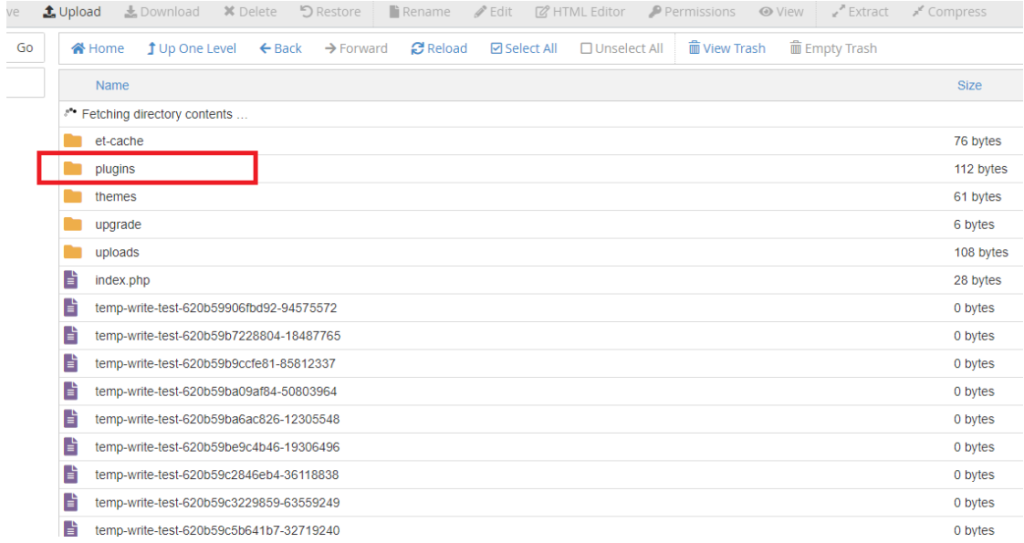The image size is (1024, 543).
Task: Click the et-cache folder icon
Action: (72, 140)
